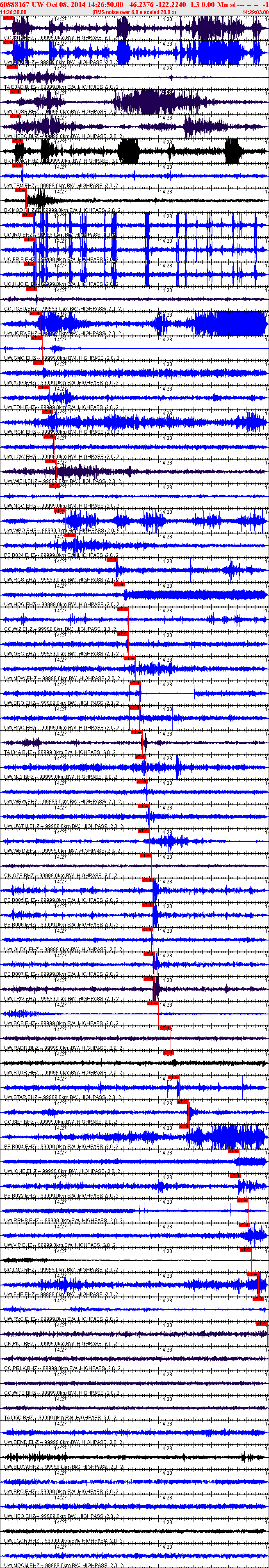
Task: Select the CC WIZ EHZ station label
Action: point(61,630)
